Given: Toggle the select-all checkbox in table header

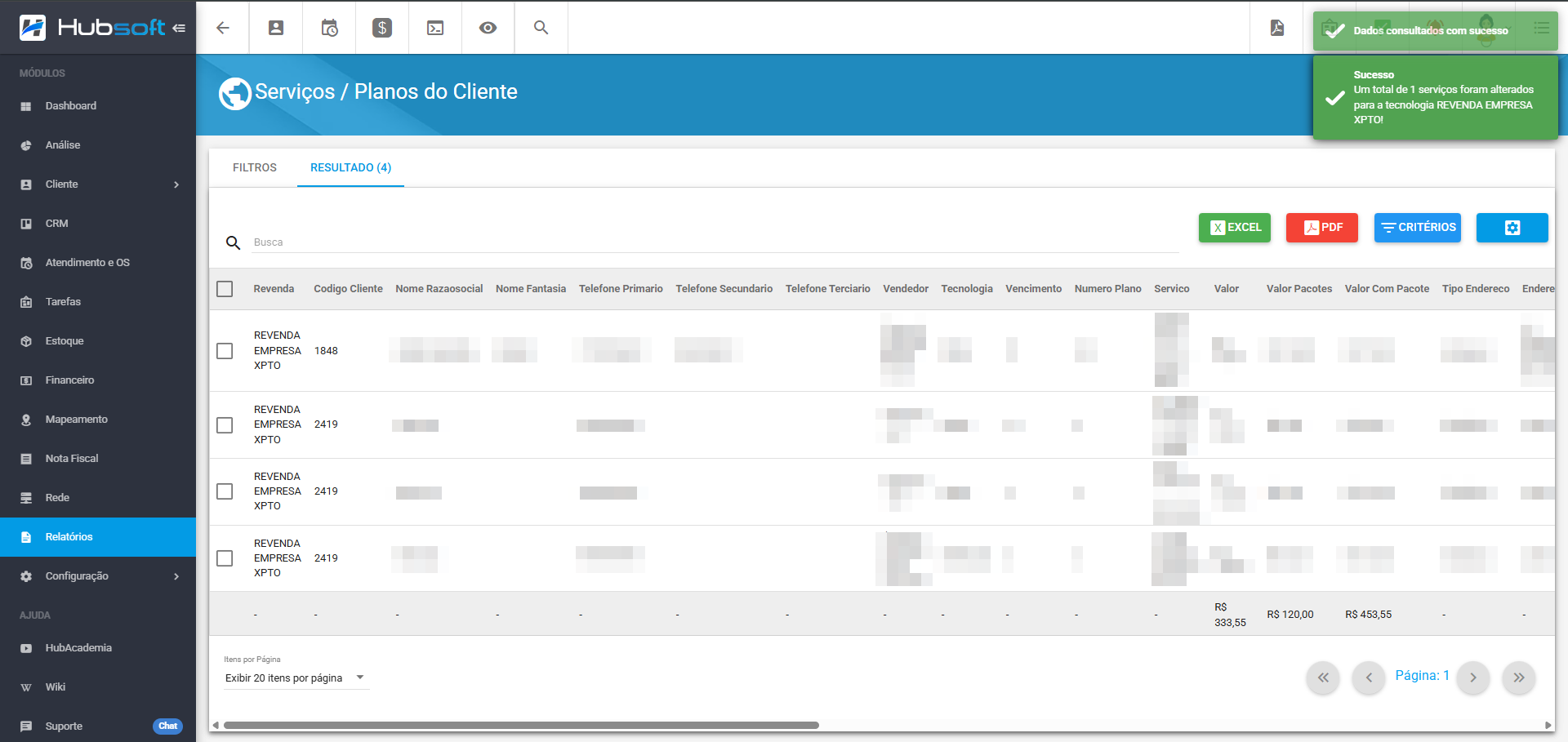Looking at the screenshot, I should tap(225, 289).
